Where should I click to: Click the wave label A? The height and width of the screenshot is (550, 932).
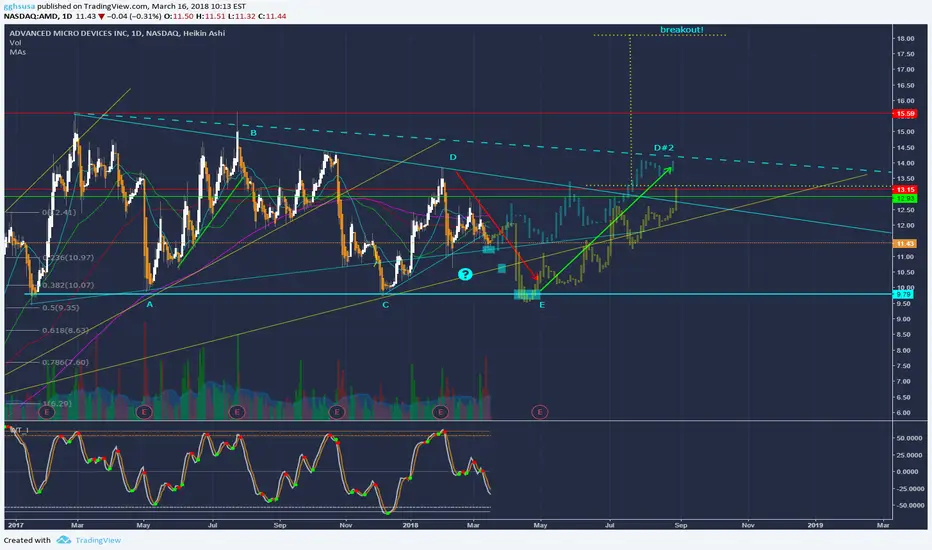click(x=150, y=304)
